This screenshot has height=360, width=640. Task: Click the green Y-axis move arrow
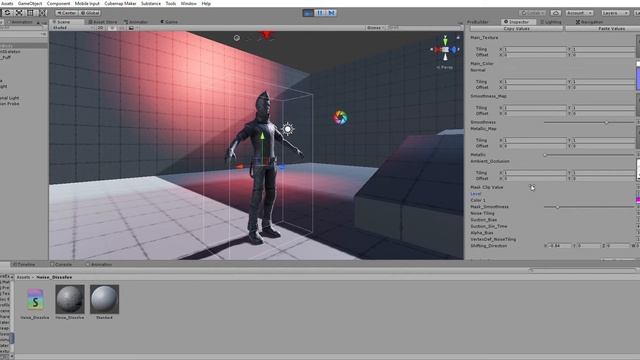pyautogui.click(x=262, y=136)
